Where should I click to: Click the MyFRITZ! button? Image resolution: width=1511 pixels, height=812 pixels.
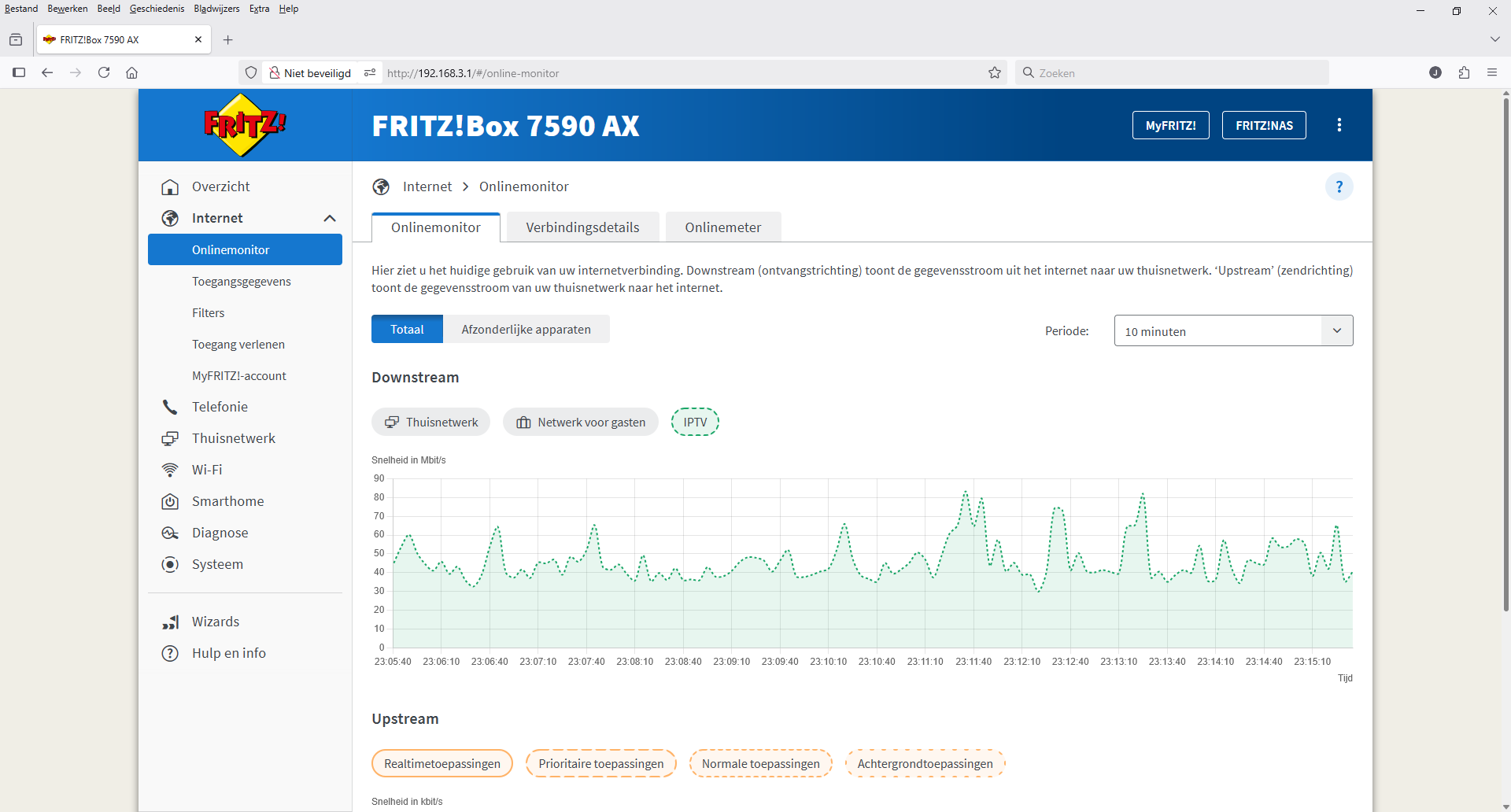tap(1171, 125)
